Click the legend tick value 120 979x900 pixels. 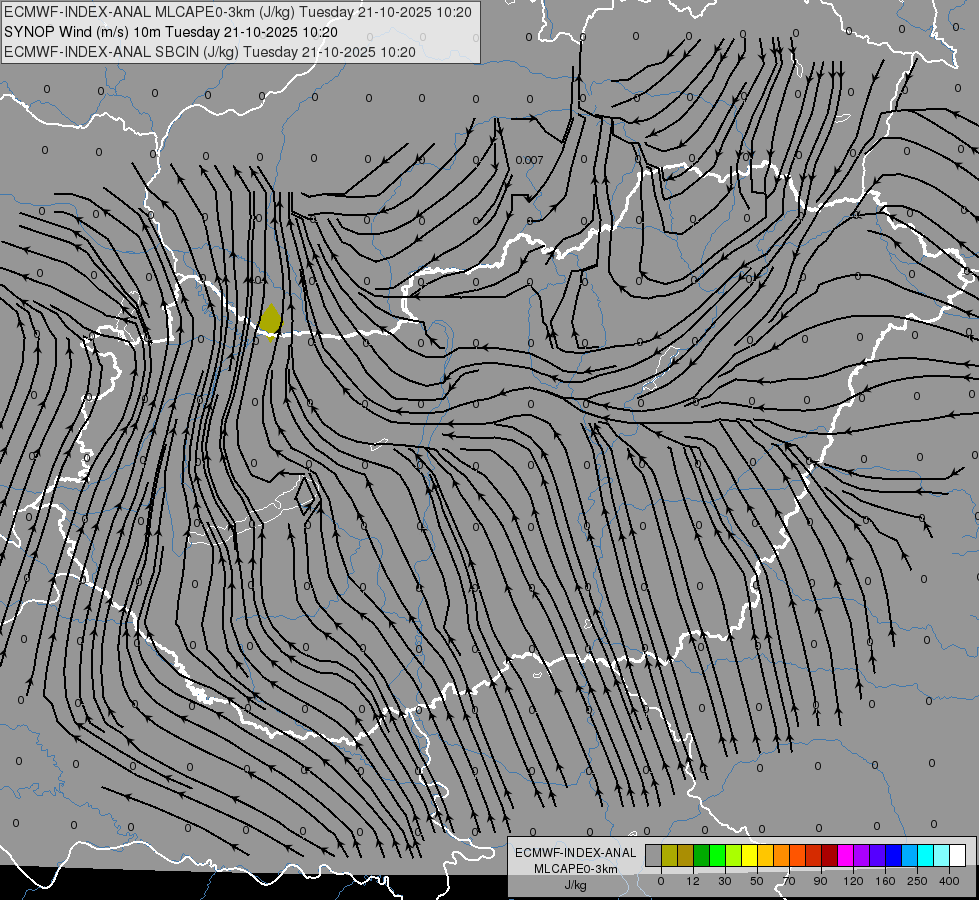tap(853, 881)
